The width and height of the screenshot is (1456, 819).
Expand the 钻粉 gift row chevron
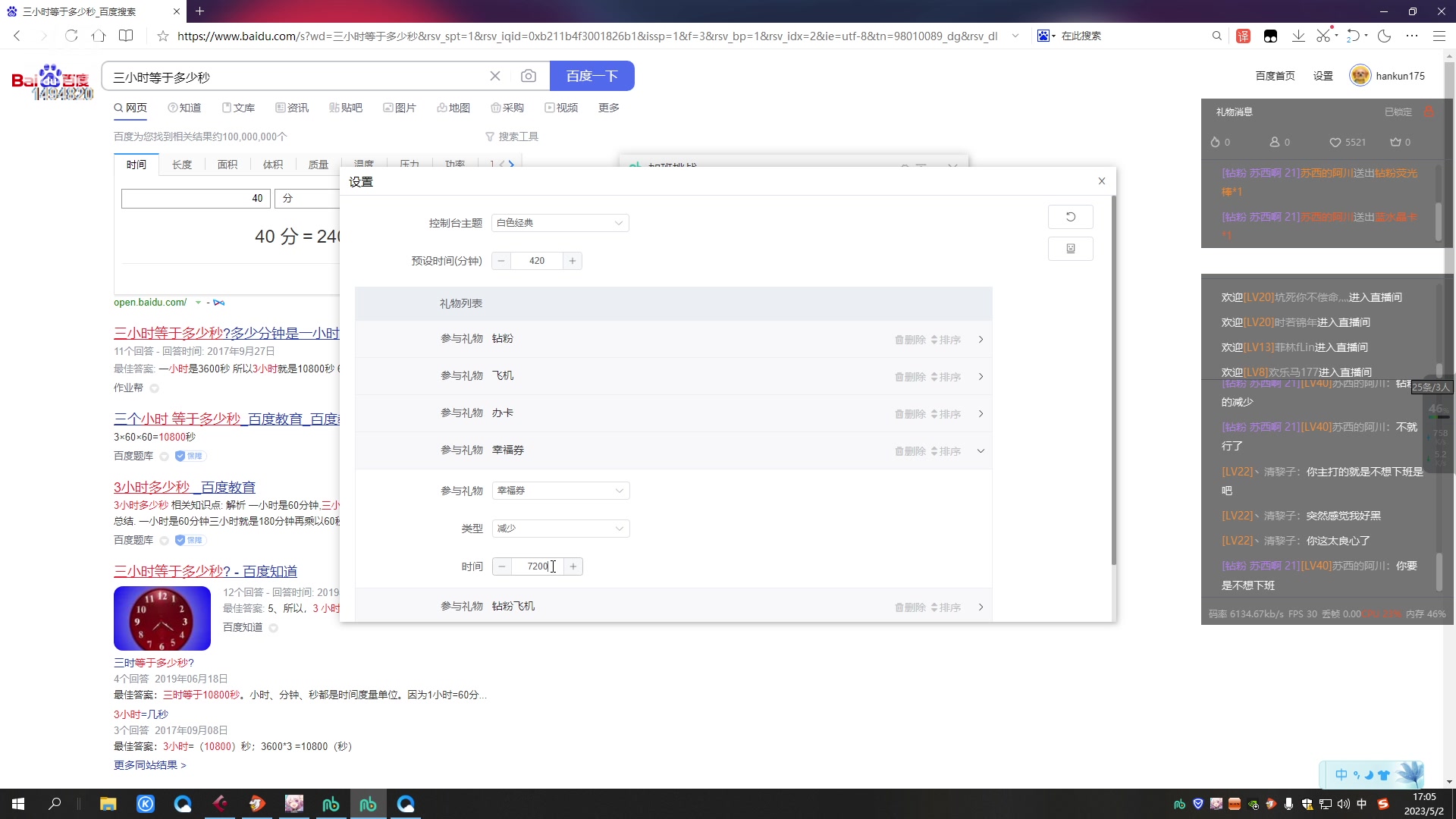click(x=981, y=340)
